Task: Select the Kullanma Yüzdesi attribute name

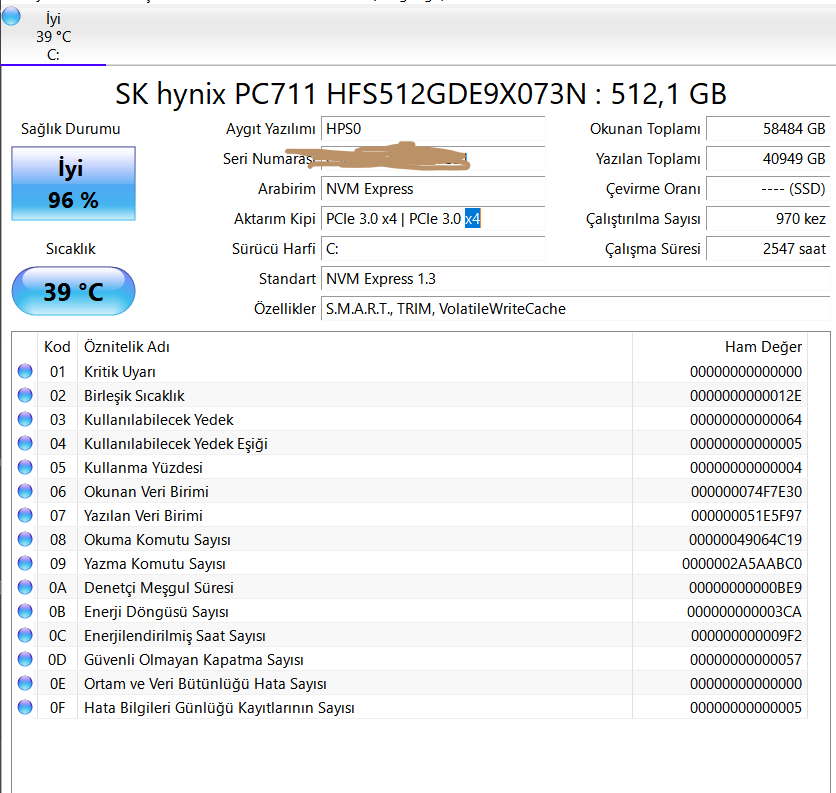Action: tap(143, 468)
